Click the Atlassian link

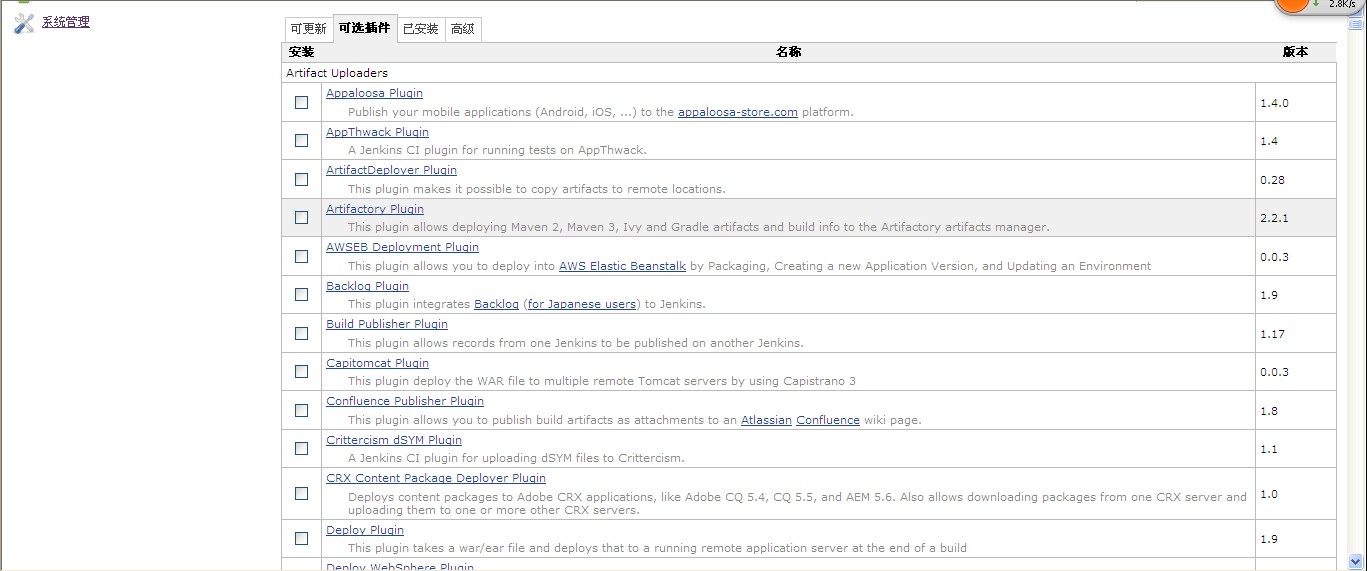click(766, 420)
